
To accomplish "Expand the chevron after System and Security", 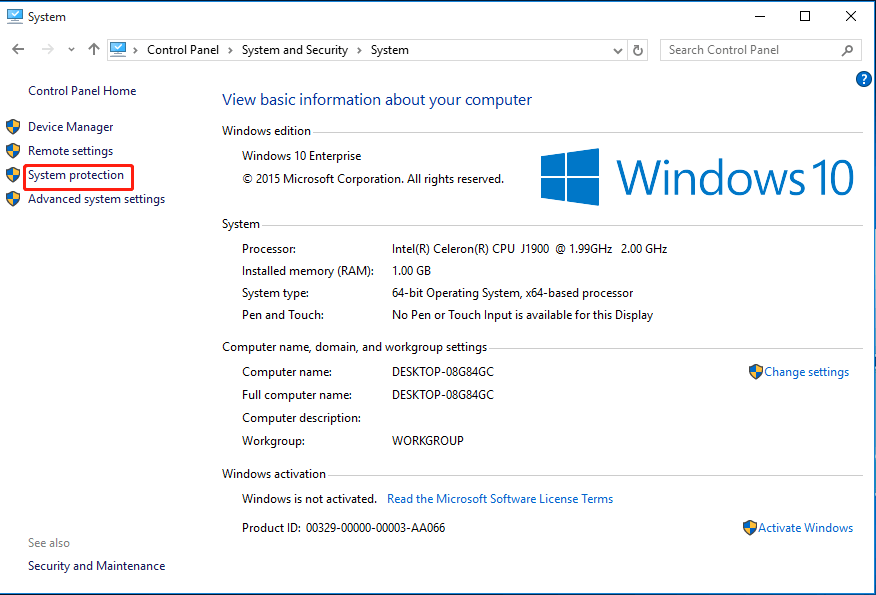I will pyautogui.click(x=359, y=50).
